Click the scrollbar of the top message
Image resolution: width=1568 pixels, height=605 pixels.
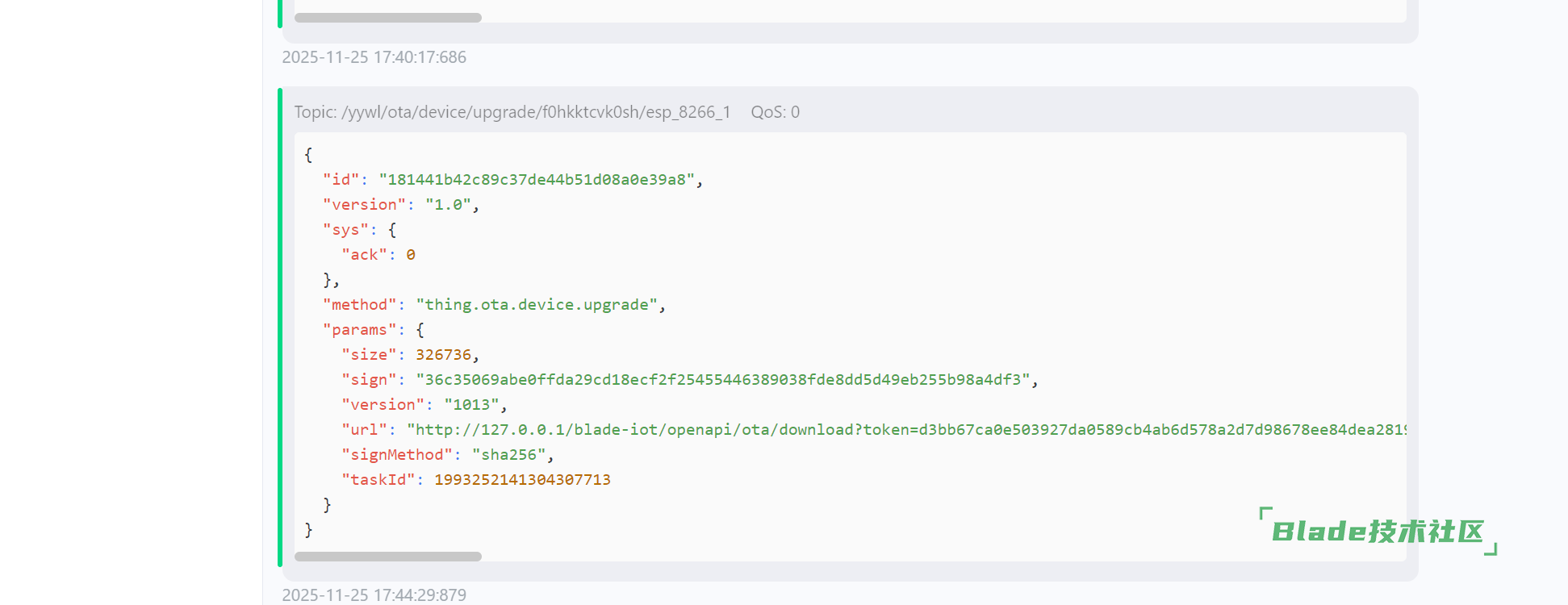point(388,18)
